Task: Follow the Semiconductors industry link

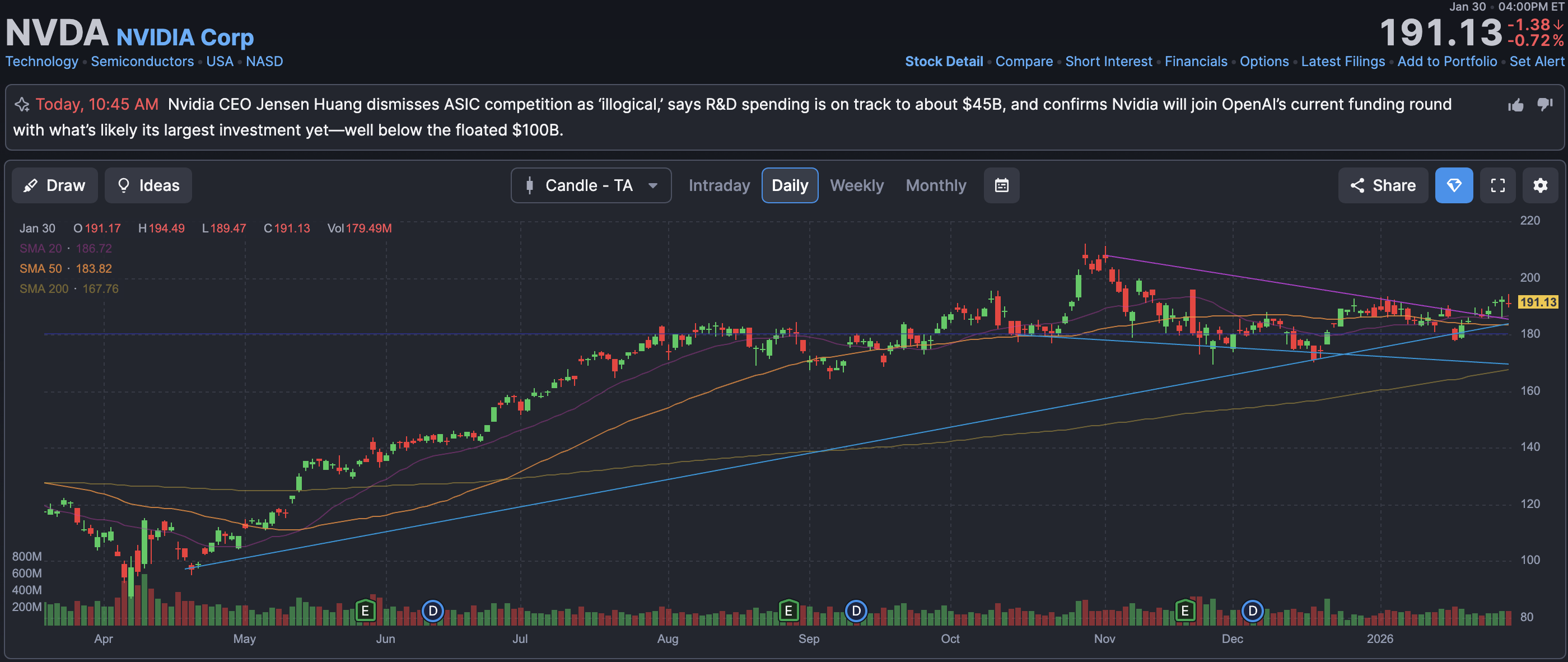Action: pos(142,62)
